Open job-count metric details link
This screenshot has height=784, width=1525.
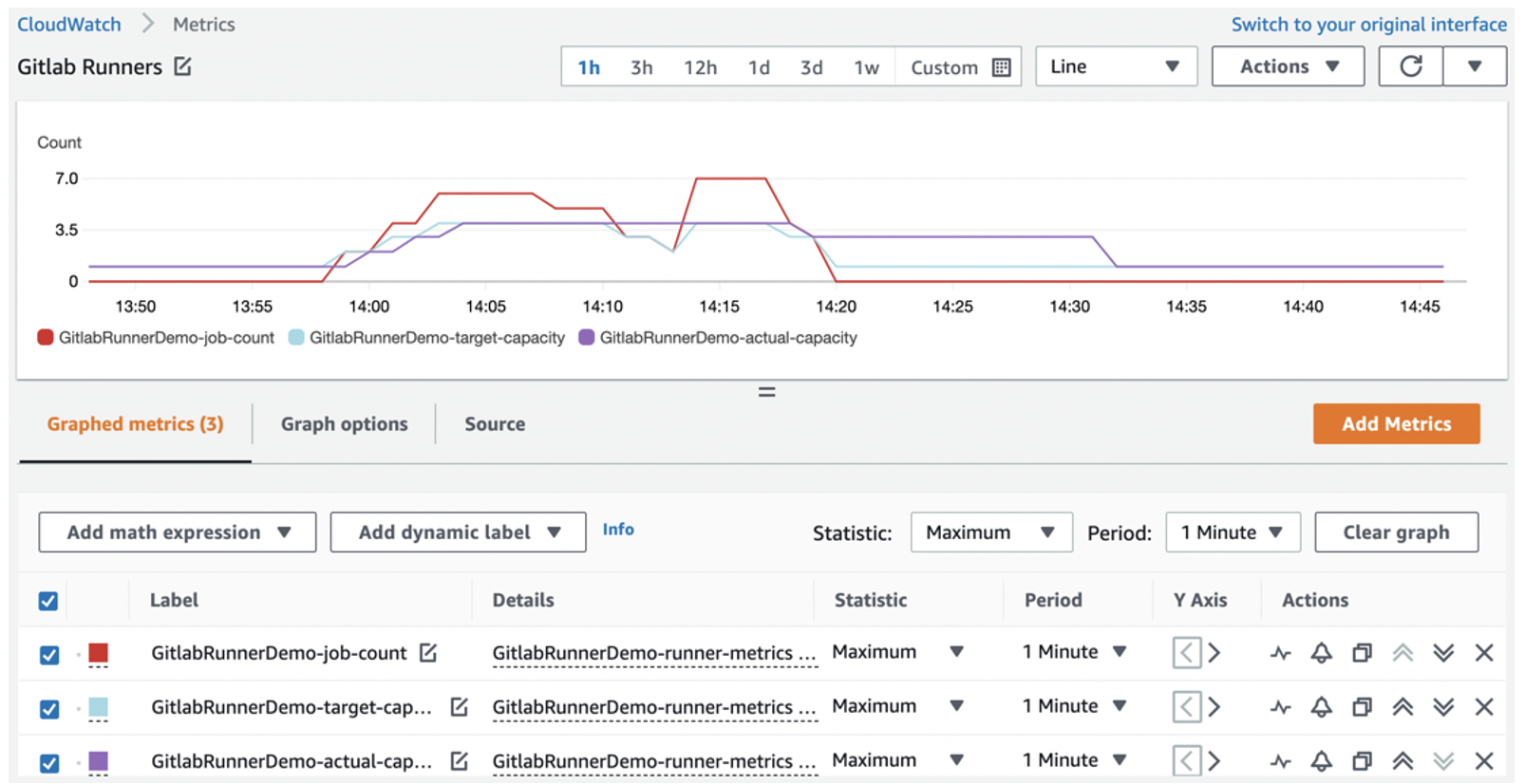(654, 653)
